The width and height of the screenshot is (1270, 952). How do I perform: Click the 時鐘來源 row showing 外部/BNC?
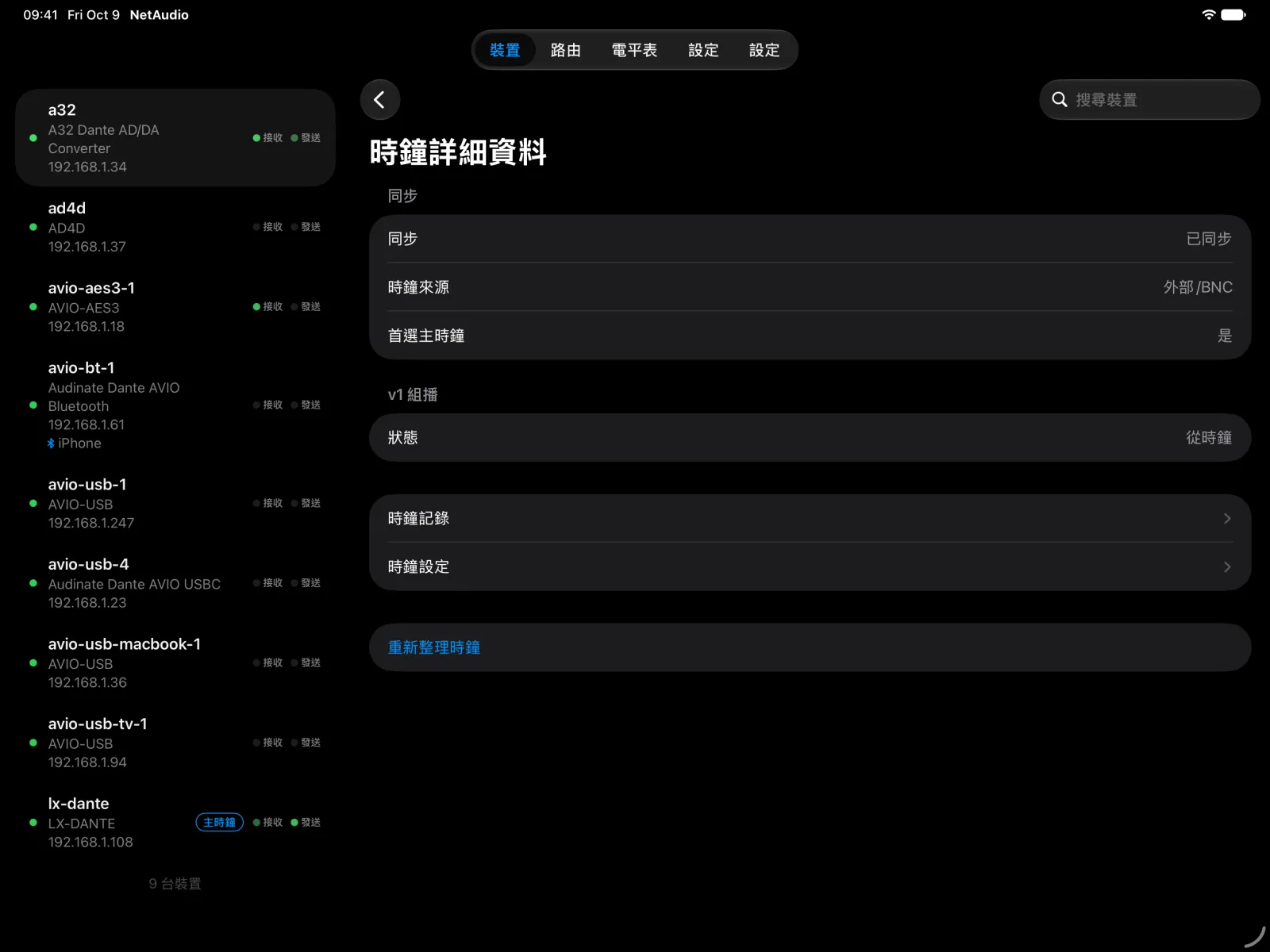click(810, 287)
